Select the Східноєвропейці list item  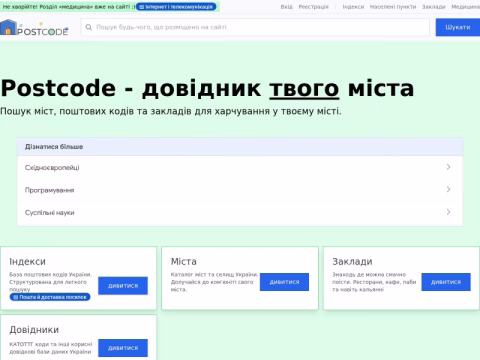240,167
